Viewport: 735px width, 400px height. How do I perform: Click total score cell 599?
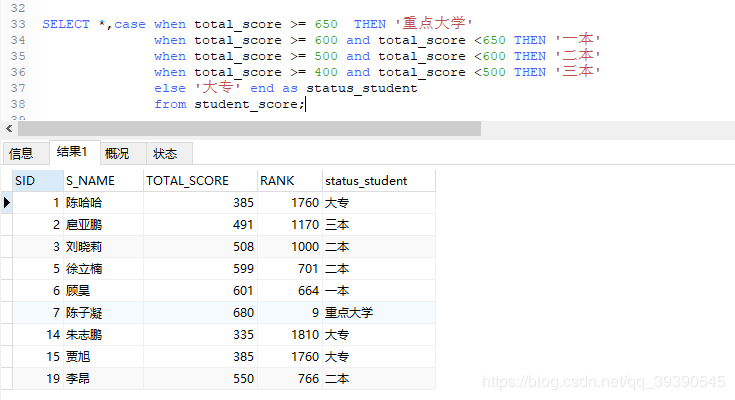coord(200,269)
